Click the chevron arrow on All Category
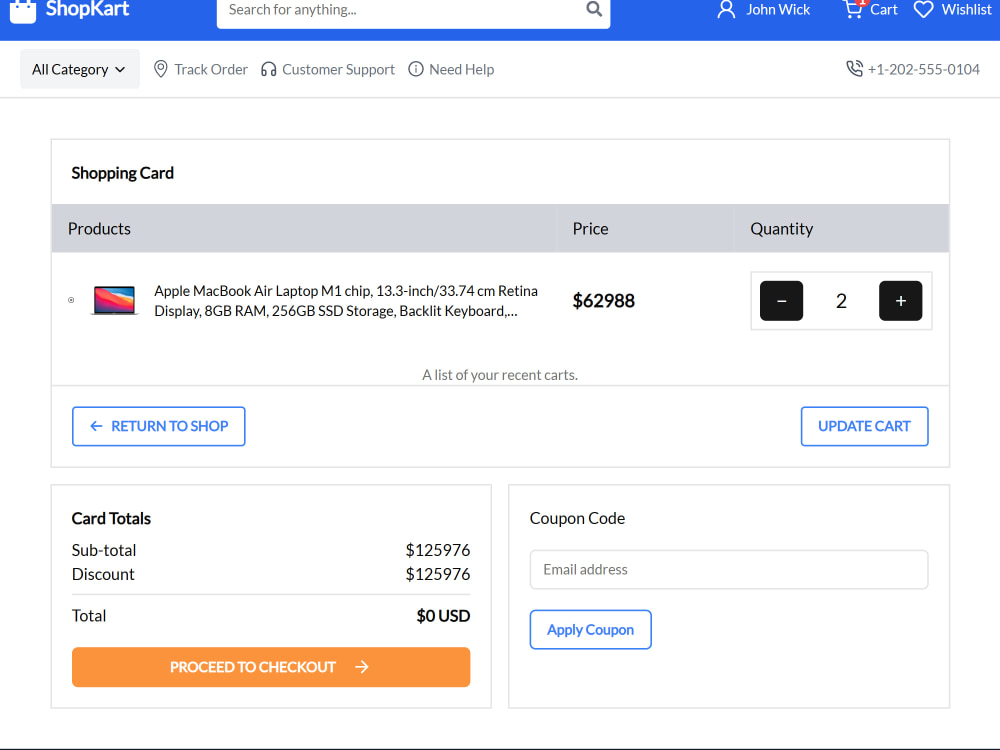Screen dimensions: 1000x750 120,70
